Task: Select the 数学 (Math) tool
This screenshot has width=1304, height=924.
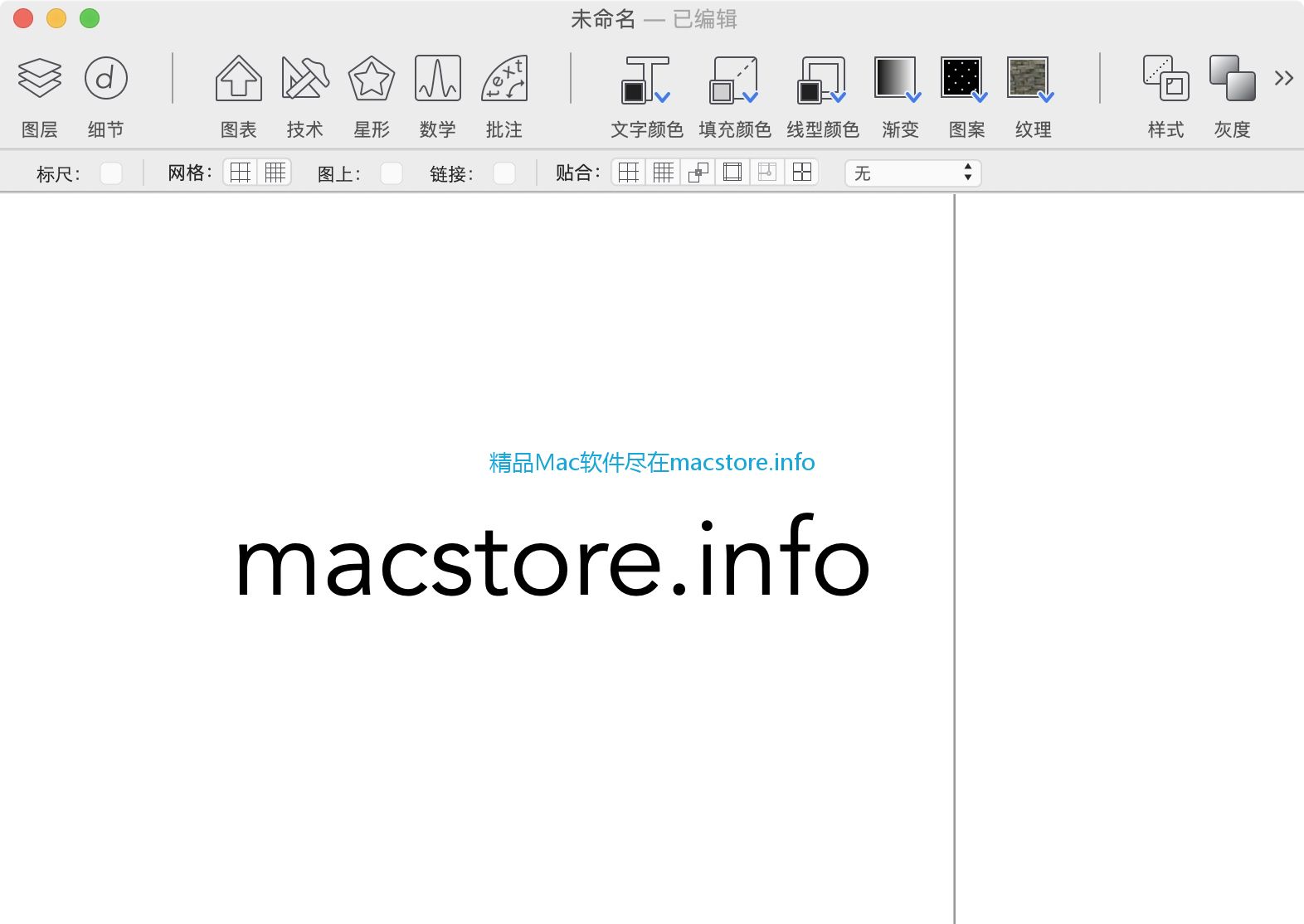Action: (438, 79)
